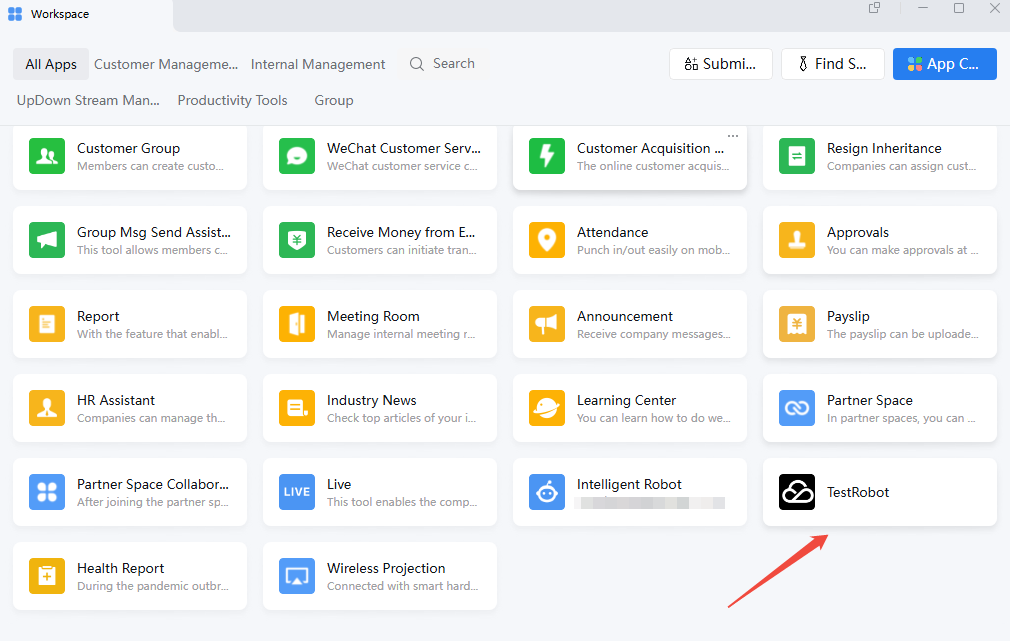Click the Intelligent Robot app icon
1010x641 pixels.
coord(547,492)
